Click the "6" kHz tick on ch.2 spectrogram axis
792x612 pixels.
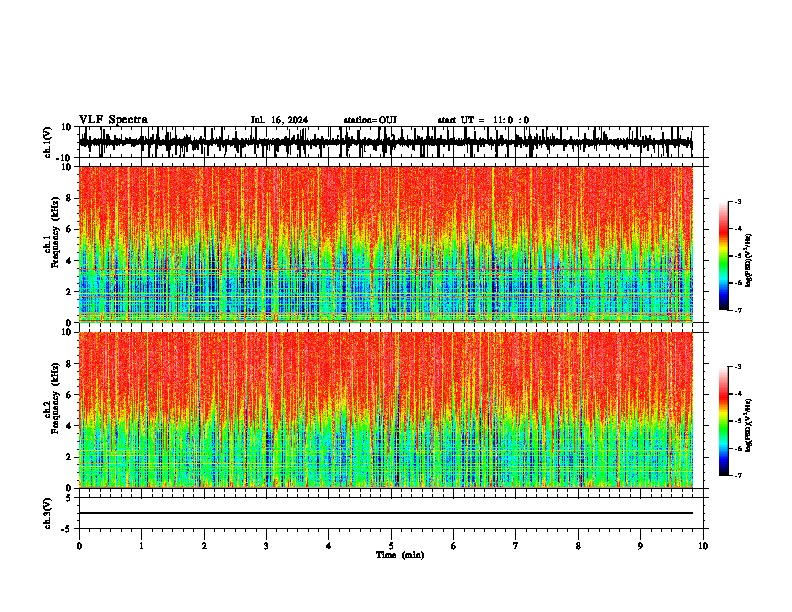(69, 394)
